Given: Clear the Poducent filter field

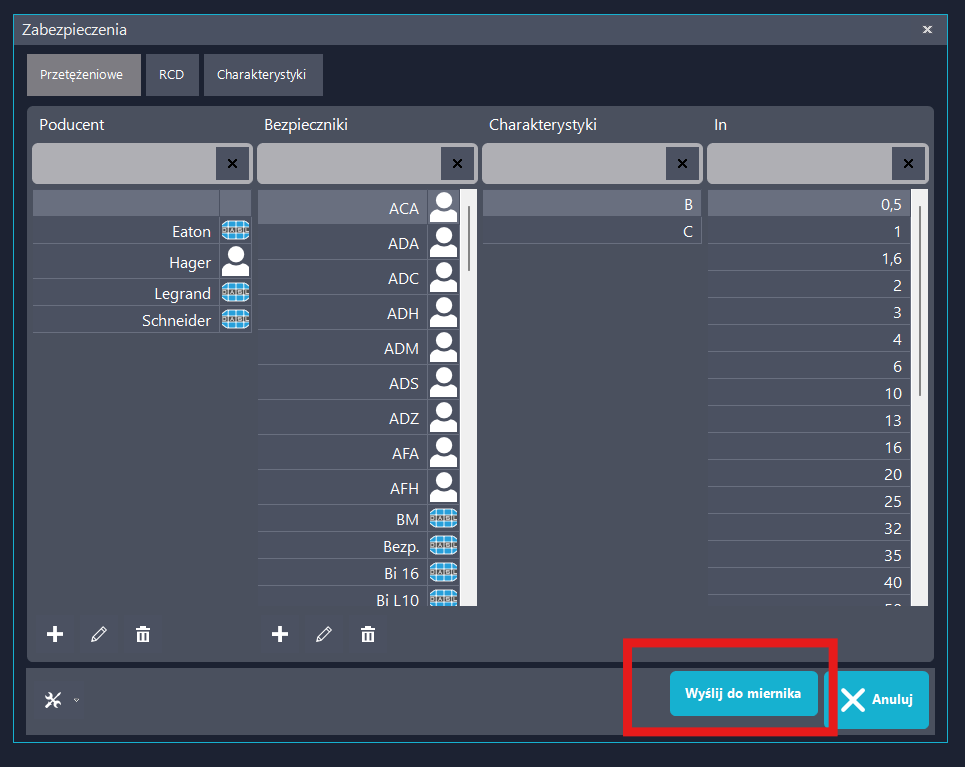Looking at the screenshot, I should [232, 163].
